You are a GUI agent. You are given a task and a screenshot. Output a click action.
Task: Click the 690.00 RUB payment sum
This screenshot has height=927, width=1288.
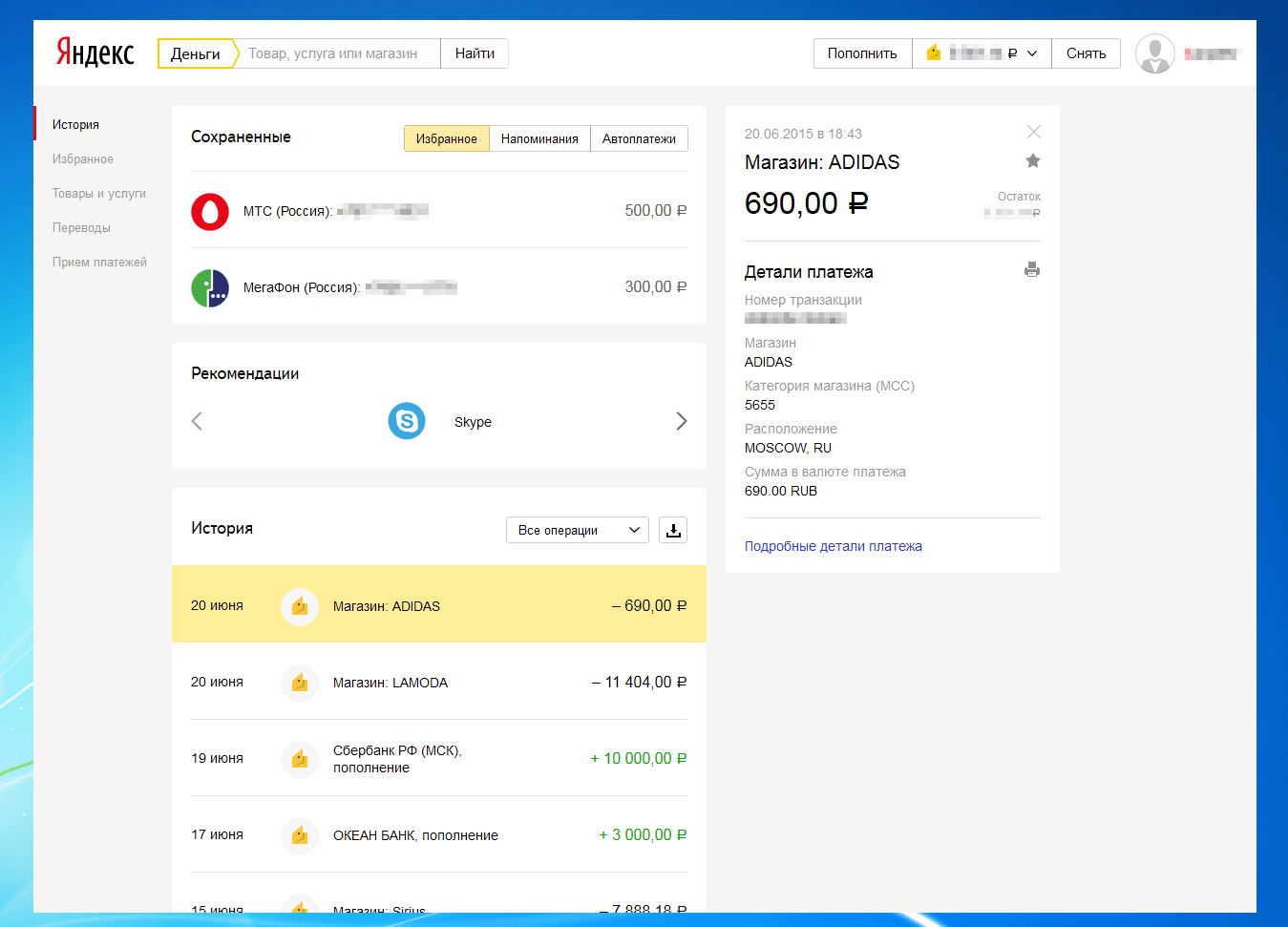pos(781,491)
